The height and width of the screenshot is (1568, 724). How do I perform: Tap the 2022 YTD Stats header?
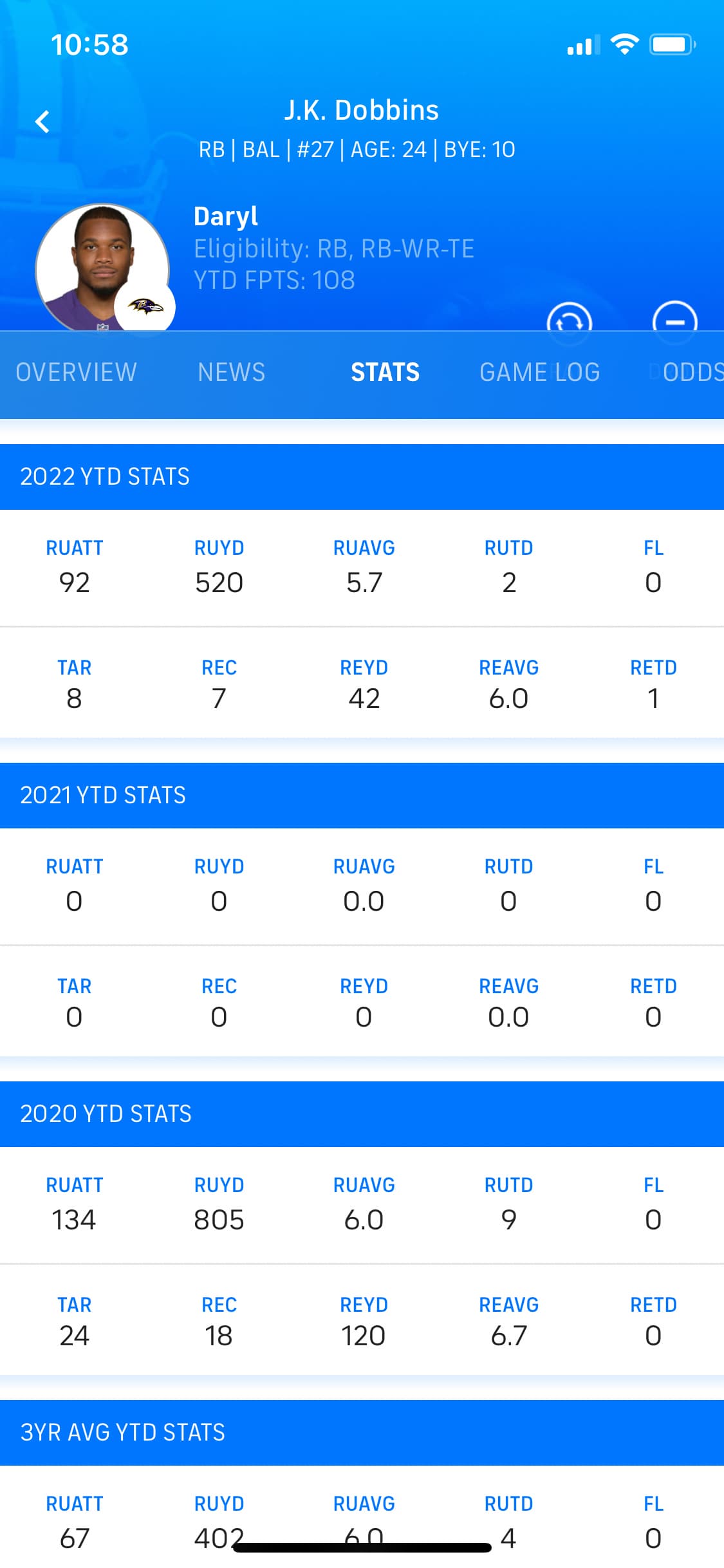pyautogui.click(x=105, y=476)
